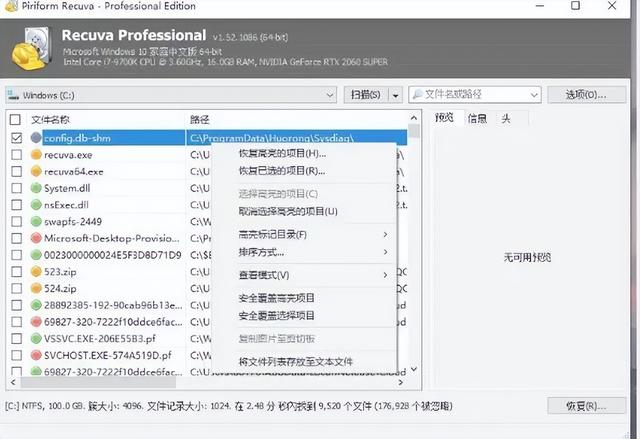Switch to the 信息 tab
The width and height of the screenshot is (640, 439).
click(477, 119)
